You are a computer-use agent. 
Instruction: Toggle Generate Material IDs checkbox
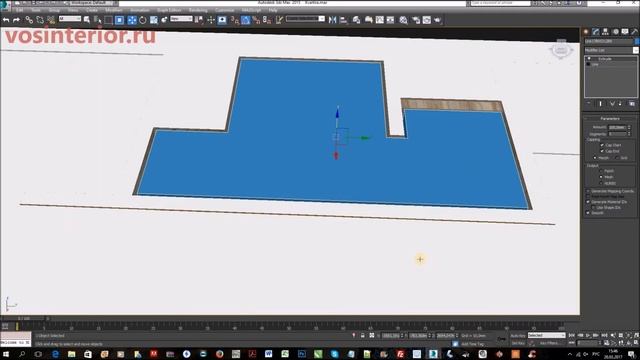588,202
